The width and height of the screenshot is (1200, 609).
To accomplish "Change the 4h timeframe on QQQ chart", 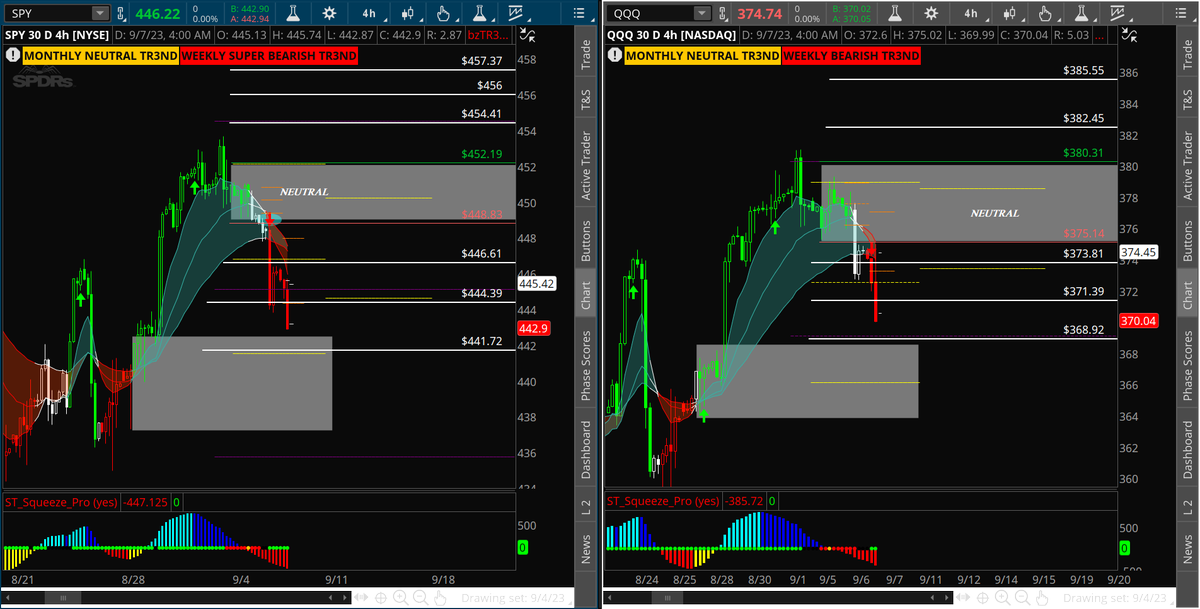I will (x=970, y=13).
